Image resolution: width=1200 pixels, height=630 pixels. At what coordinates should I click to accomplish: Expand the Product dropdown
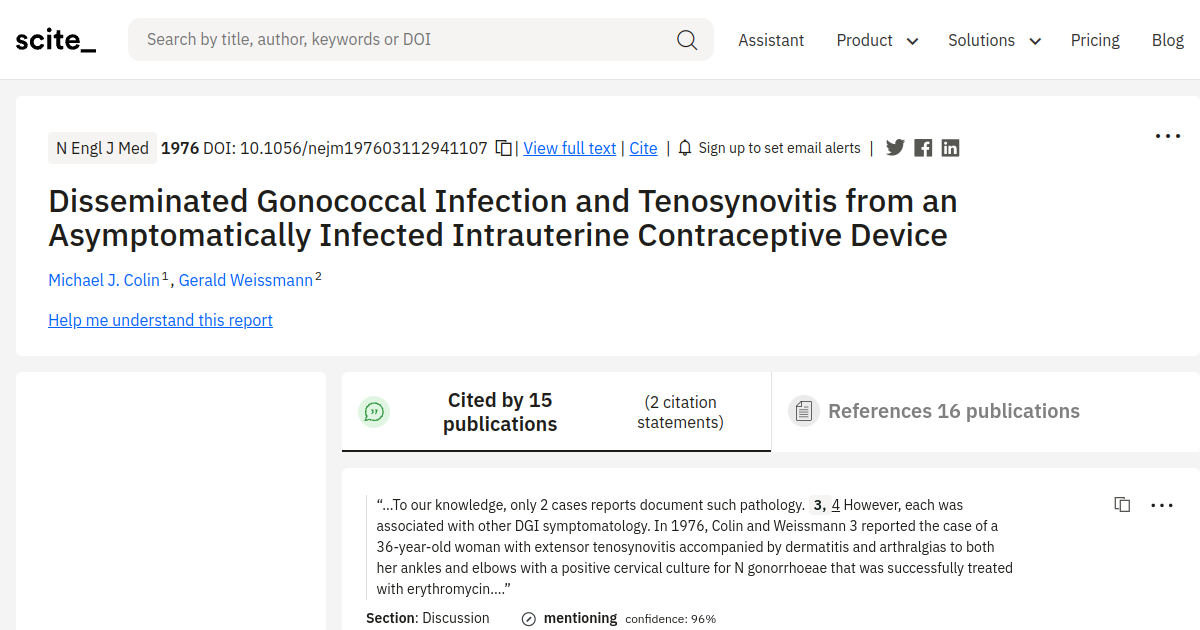pyautogui.click(x=876, y=40)
